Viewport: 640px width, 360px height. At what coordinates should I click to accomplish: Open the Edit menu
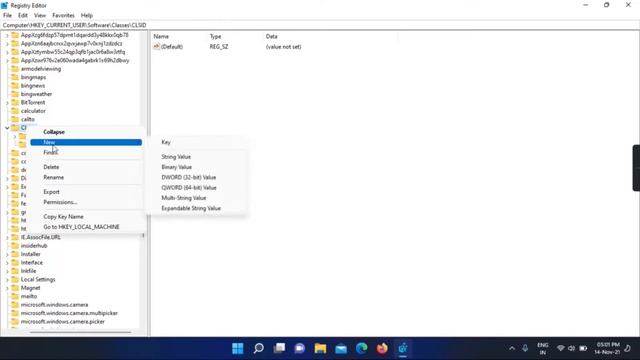23,16
